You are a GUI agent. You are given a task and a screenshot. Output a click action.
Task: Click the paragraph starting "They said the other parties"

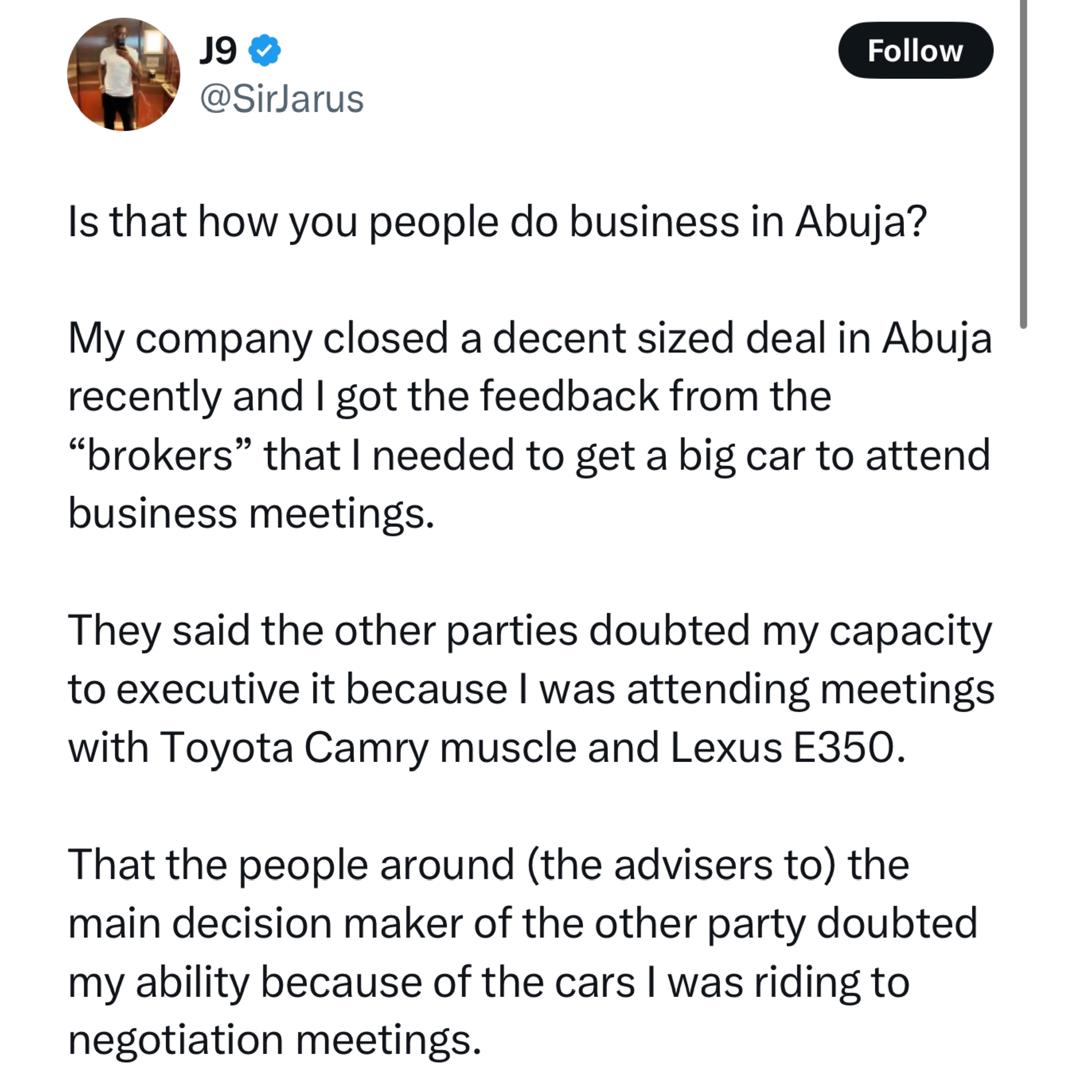click(x=530, y=690)
